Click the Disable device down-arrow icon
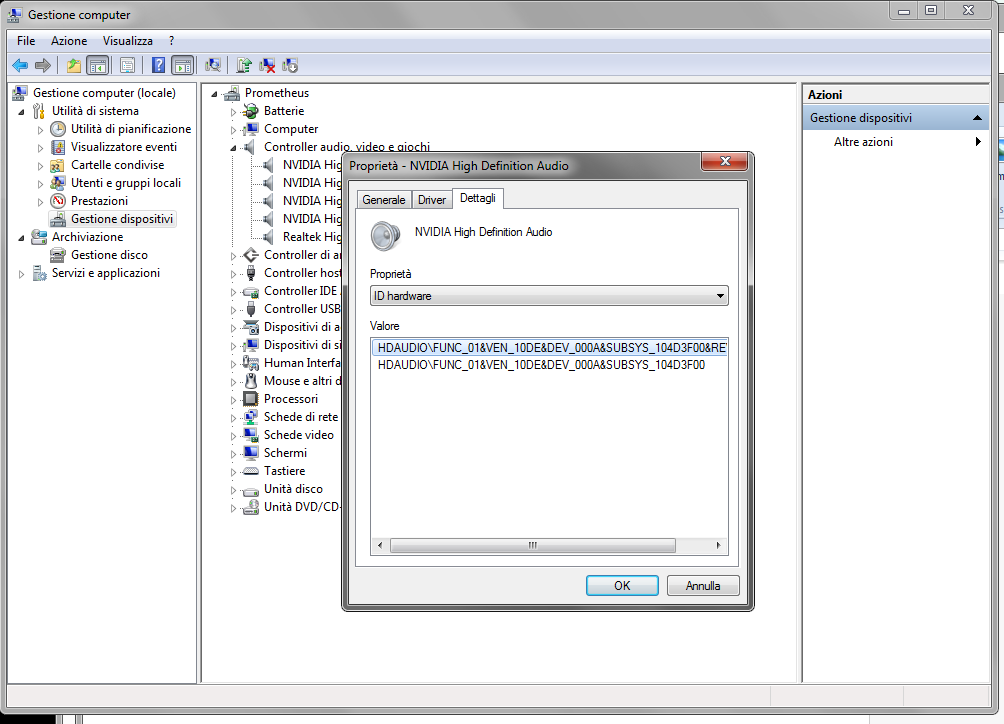1004x724 pixels. 290,65
